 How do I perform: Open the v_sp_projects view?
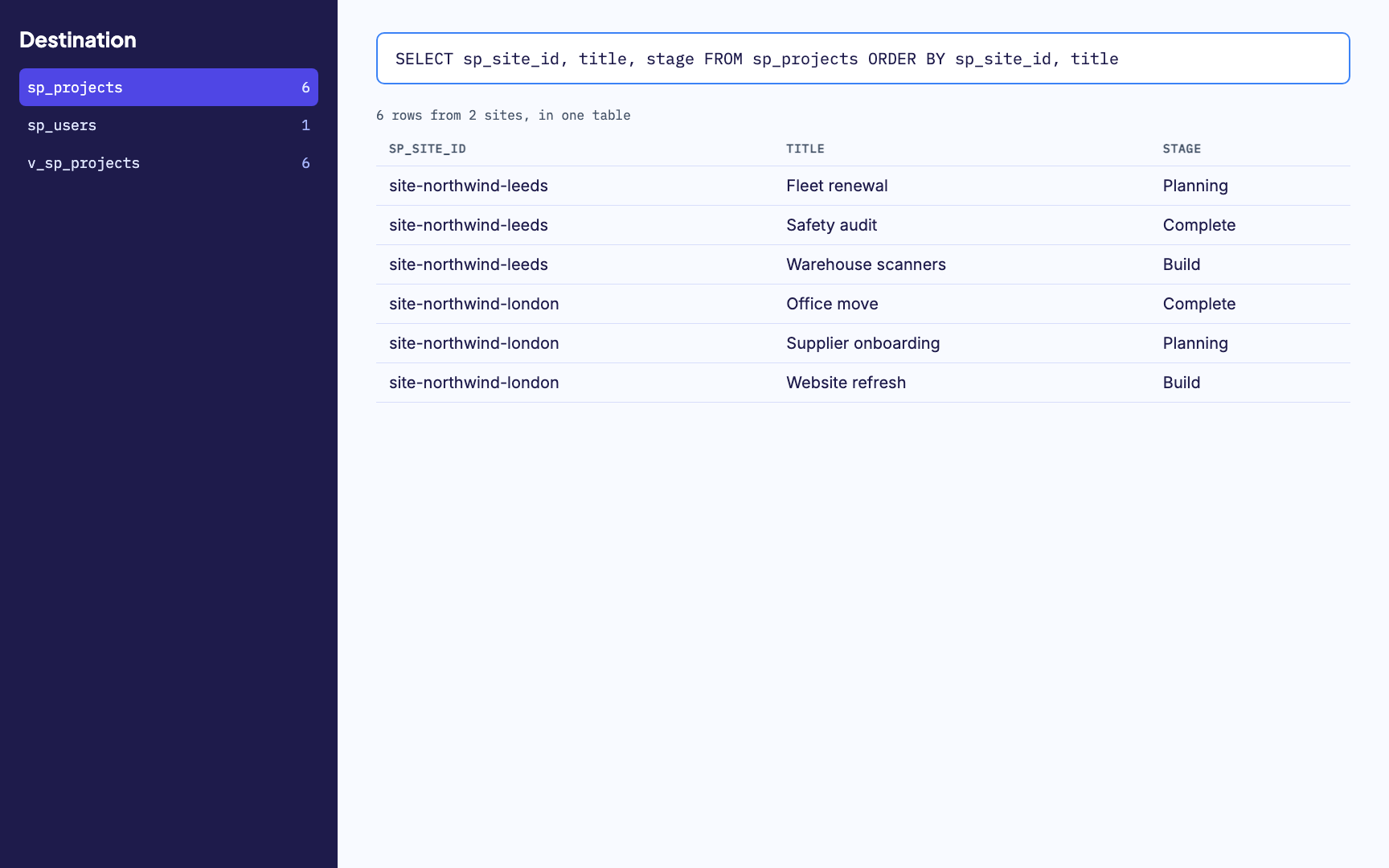[x=169, y=163]
